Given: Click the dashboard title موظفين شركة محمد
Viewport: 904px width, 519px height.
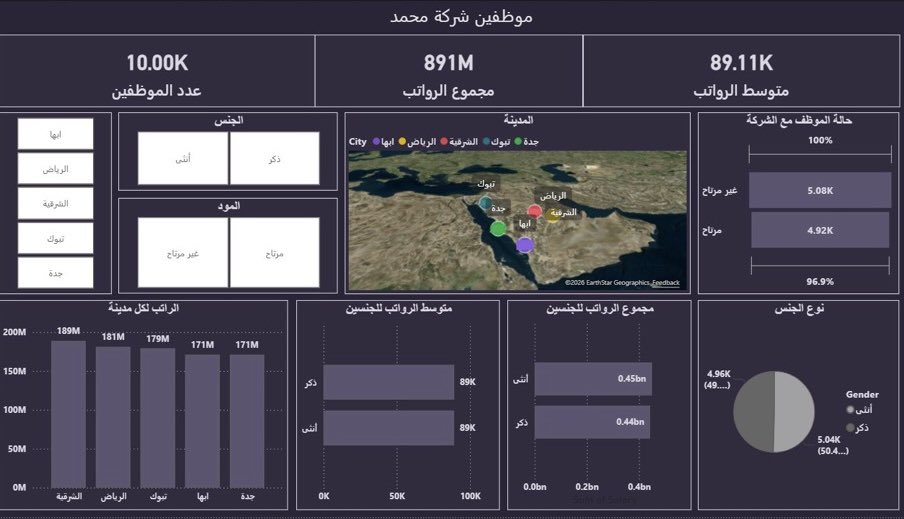Looking at the screenshot, I should [461, 17].
